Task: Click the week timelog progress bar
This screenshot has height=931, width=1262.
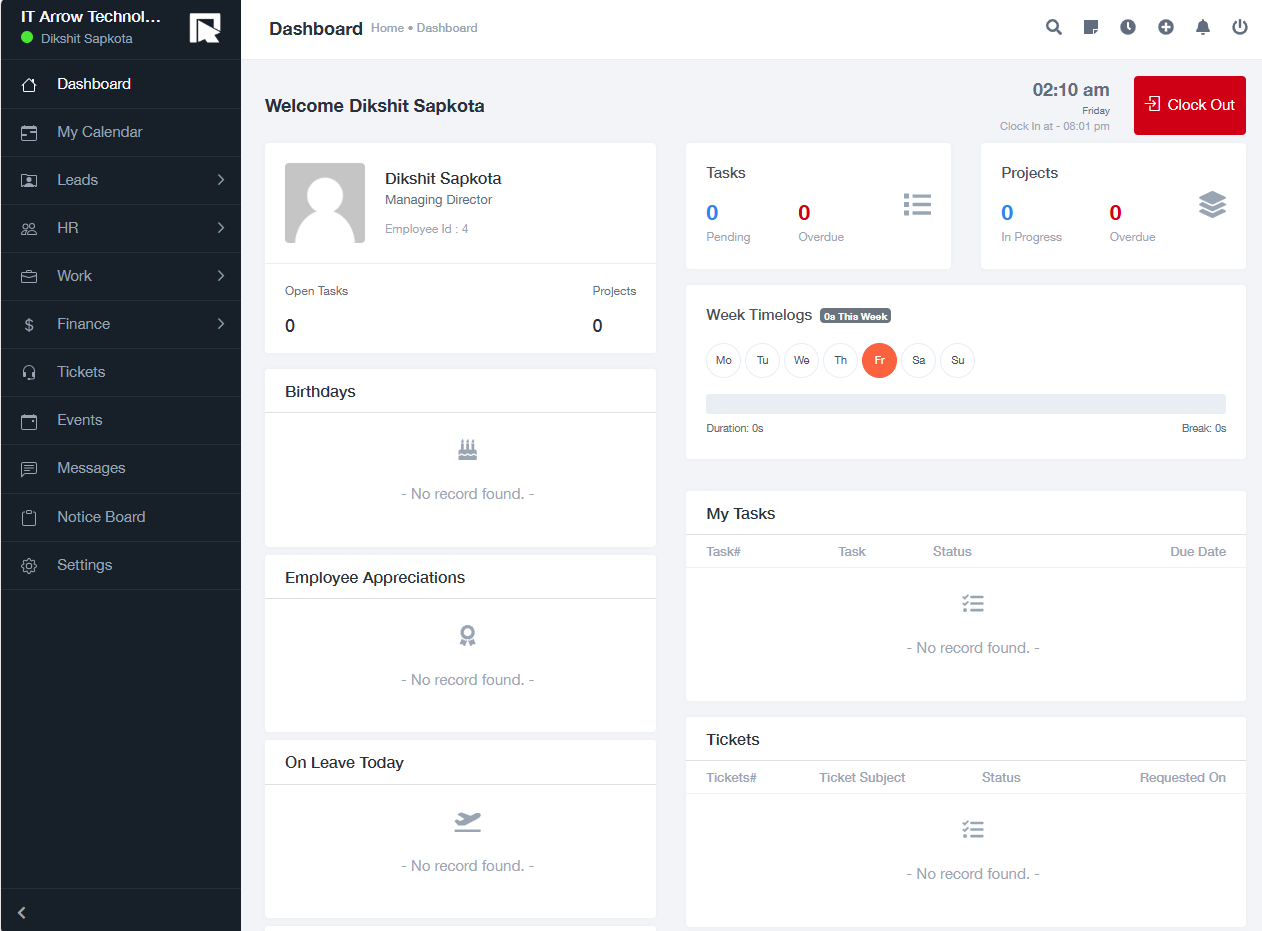Action: (x=965, y=404)
